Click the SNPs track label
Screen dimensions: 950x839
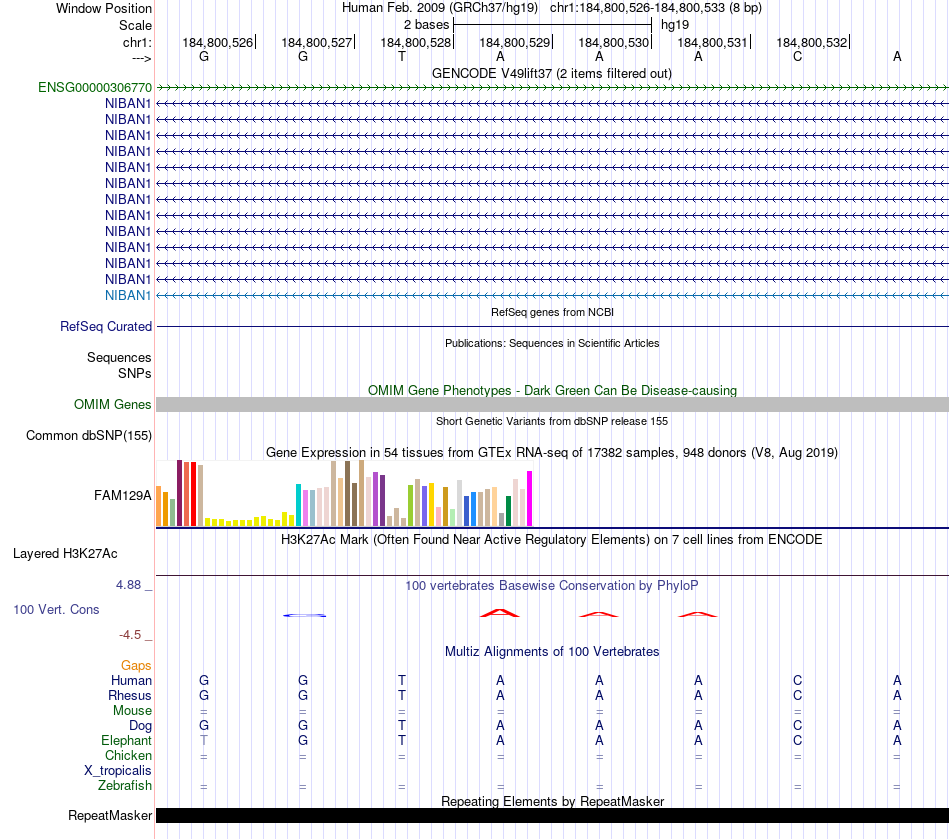point(135,373)
